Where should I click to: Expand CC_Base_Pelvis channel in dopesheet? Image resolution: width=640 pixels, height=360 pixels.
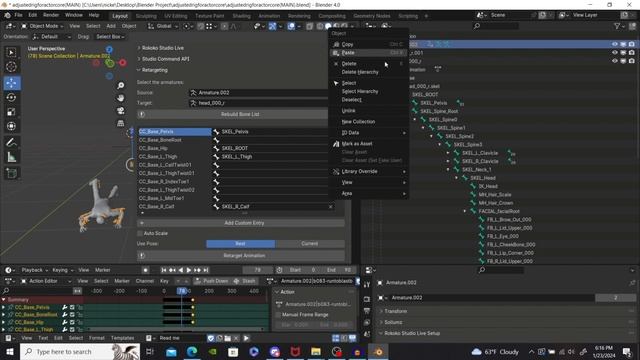pos(4,307)
